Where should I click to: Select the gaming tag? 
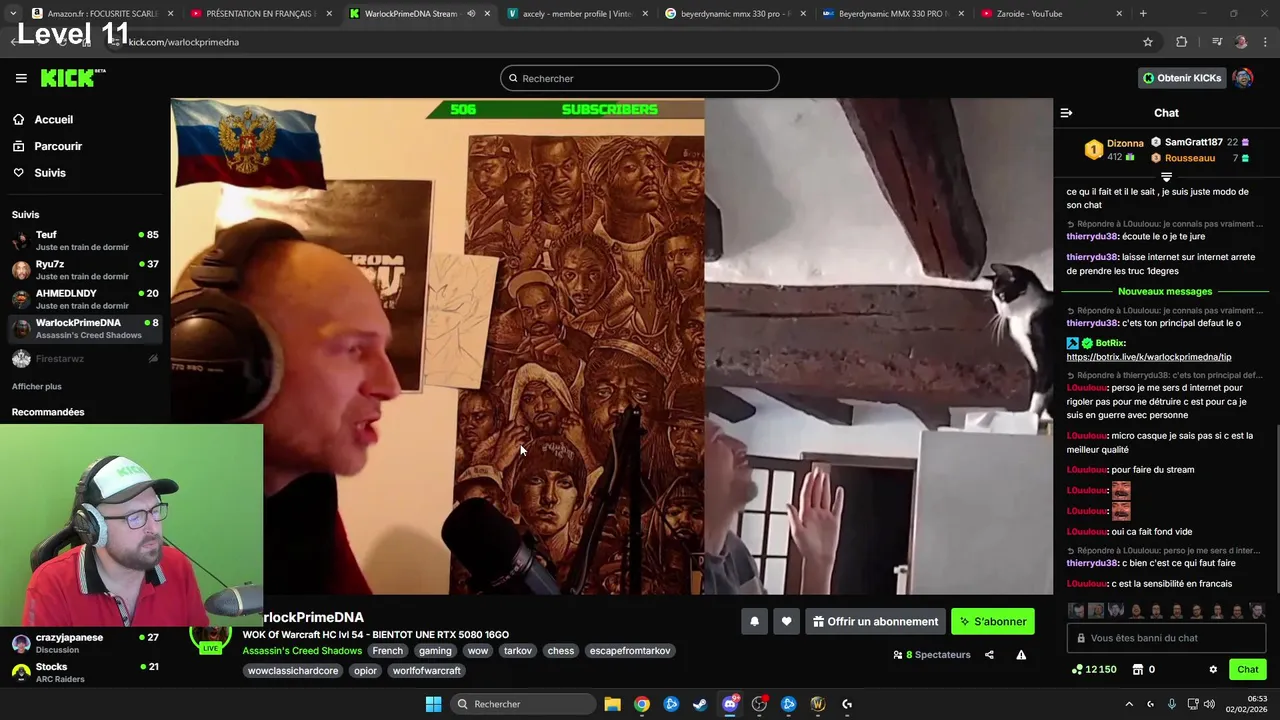pyautogui.click(x=435, y=651)
